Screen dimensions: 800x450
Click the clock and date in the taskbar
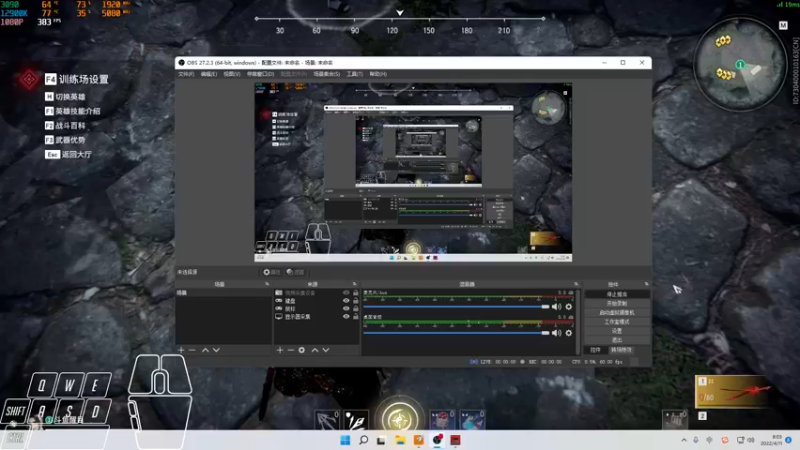click(771, 440)
